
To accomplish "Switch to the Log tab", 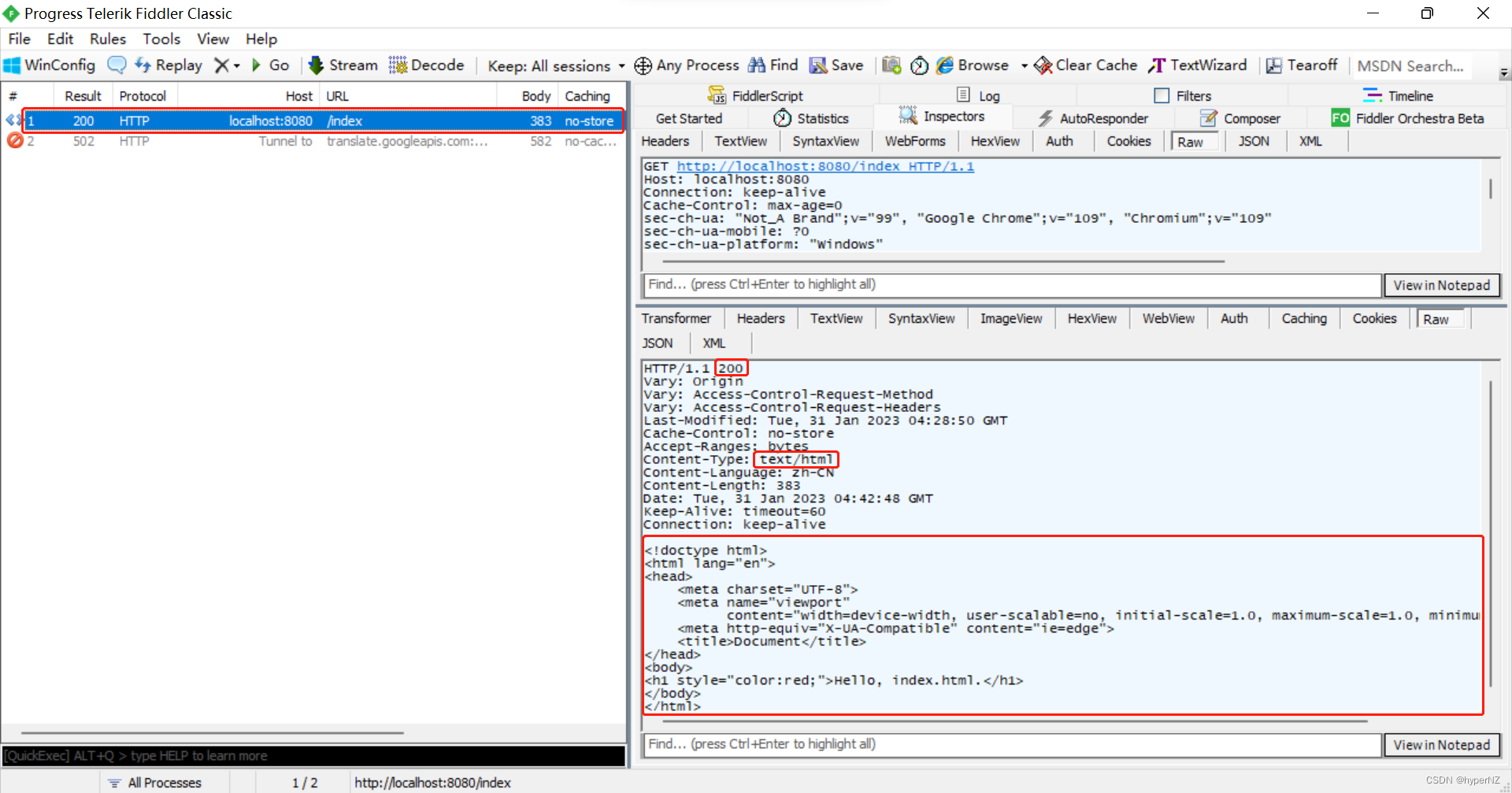I will 978,95.
